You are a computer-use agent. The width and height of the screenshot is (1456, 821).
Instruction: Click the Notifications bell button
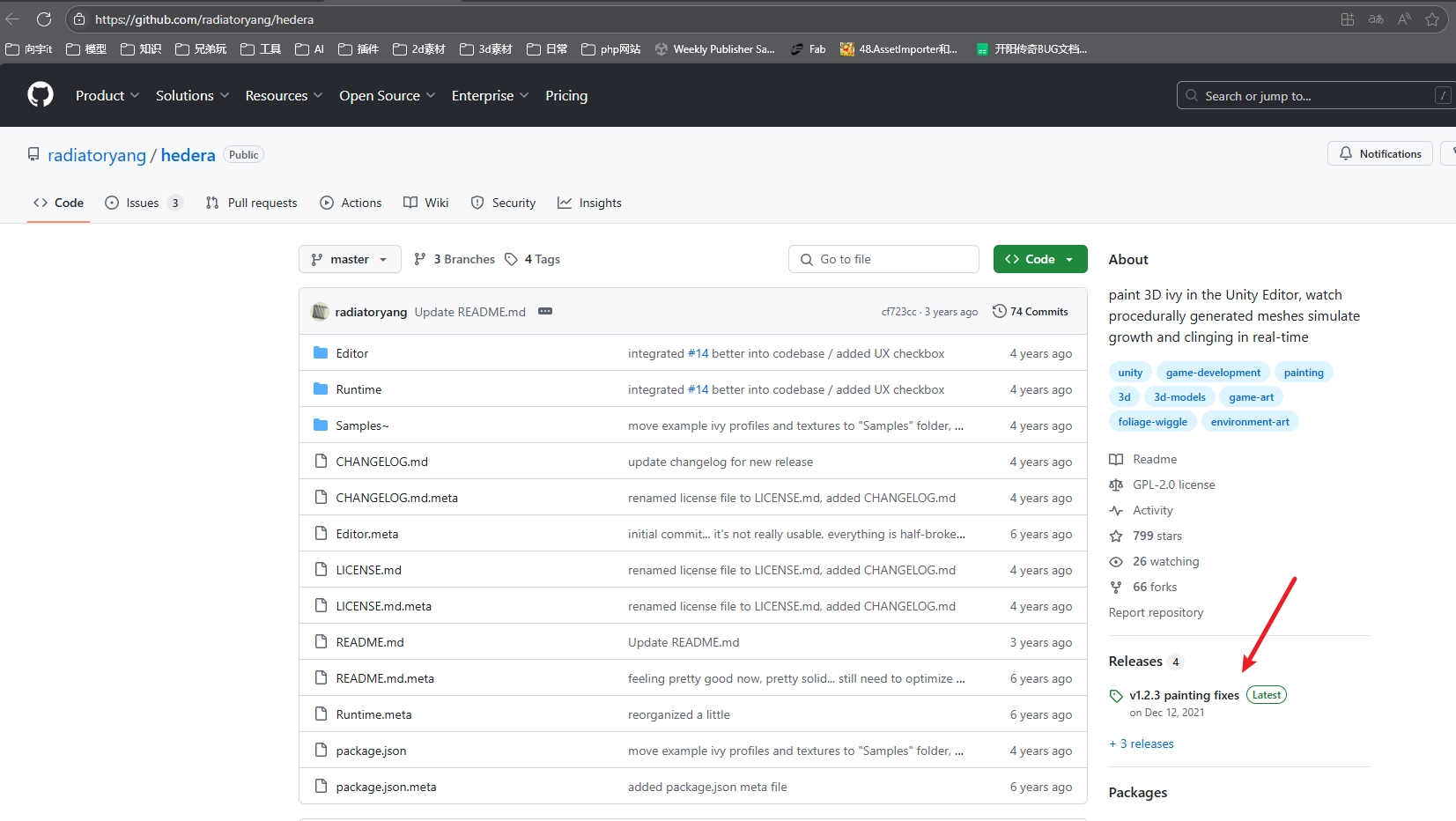(1380, 153)
